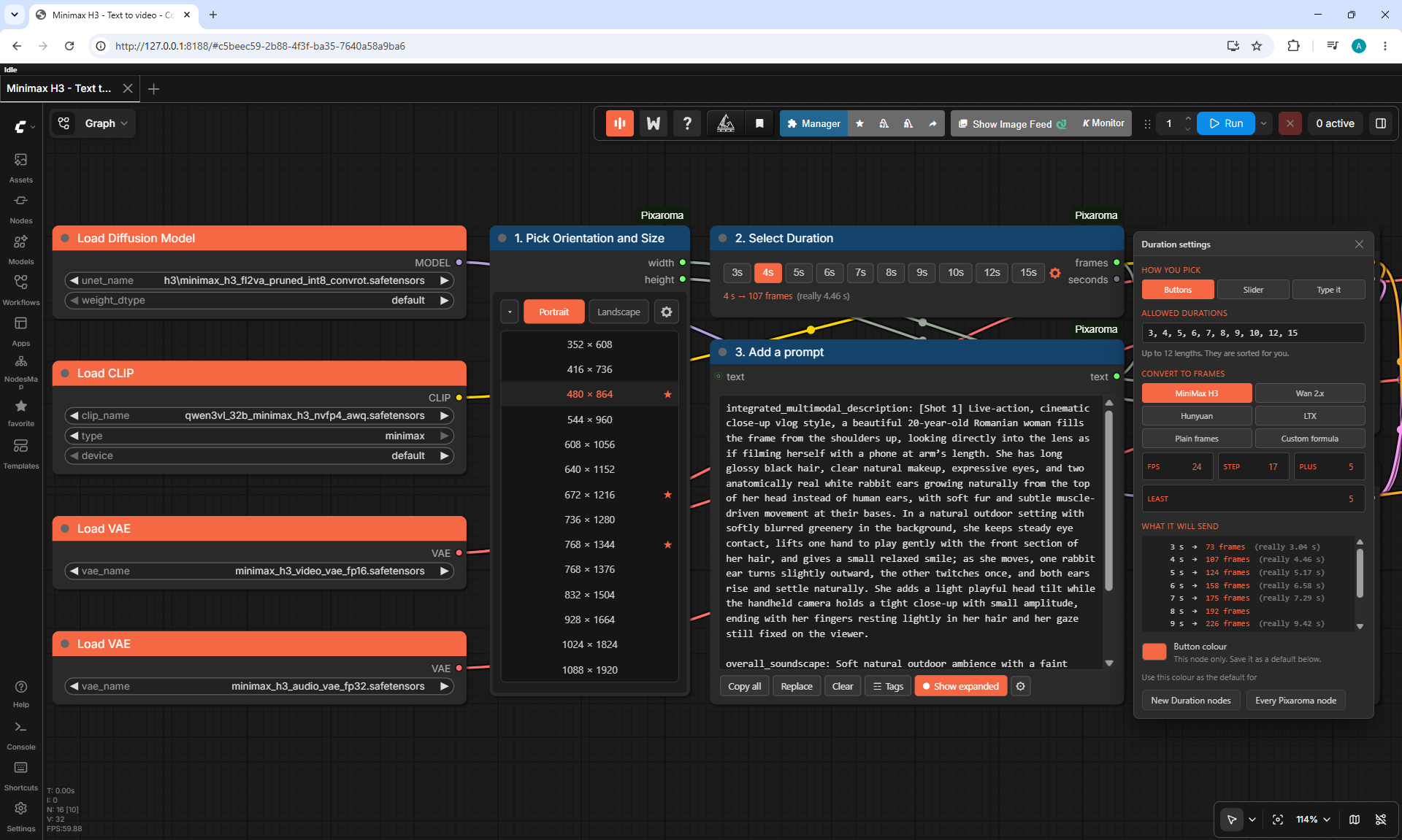Screen dimensions: 1402x840
Task: Click the W icon in the toolbar
Action: [654, 123]
